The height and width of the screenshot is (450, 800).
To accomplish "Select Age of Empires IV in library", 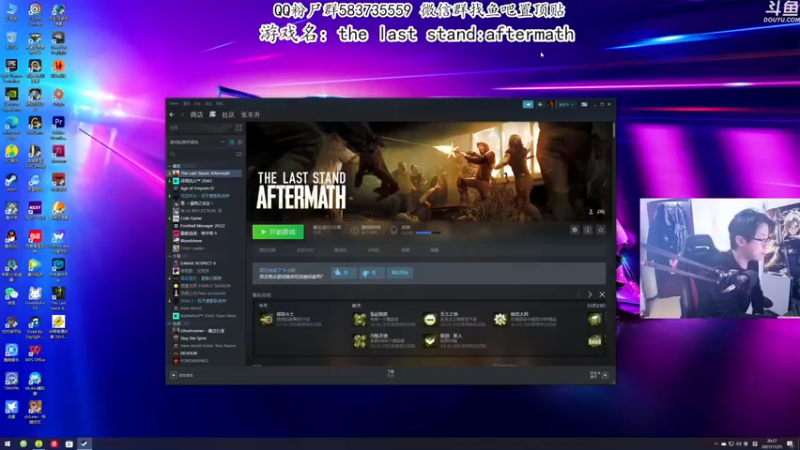I will click(x=197, y=188).
